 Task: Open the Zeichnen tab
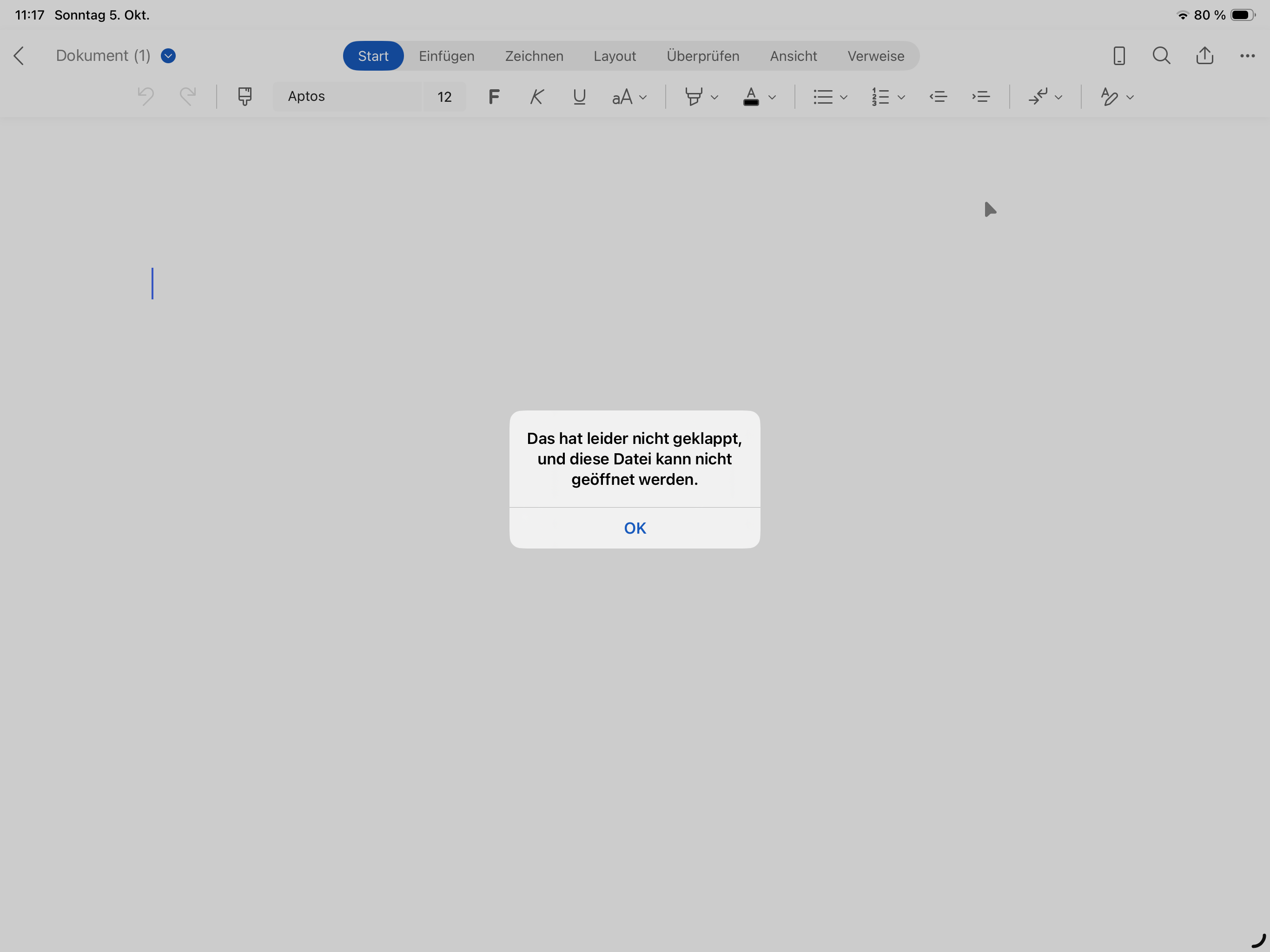(x=534, y=56)
